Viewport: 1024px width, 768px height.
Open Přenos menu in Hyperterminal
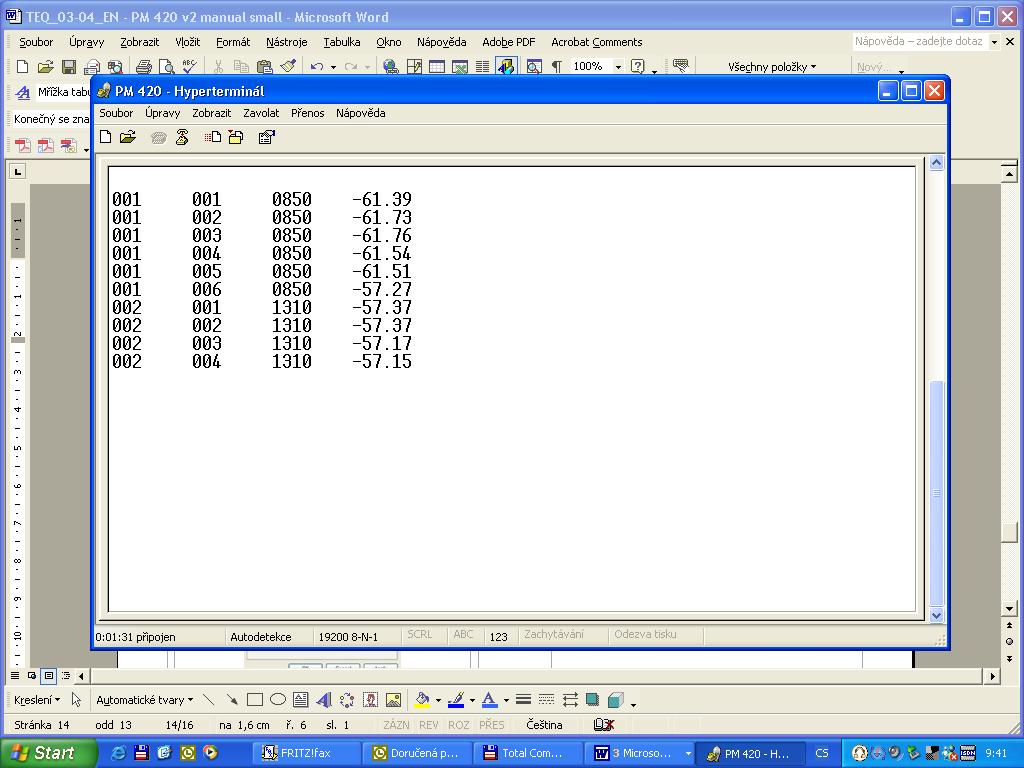308,113
